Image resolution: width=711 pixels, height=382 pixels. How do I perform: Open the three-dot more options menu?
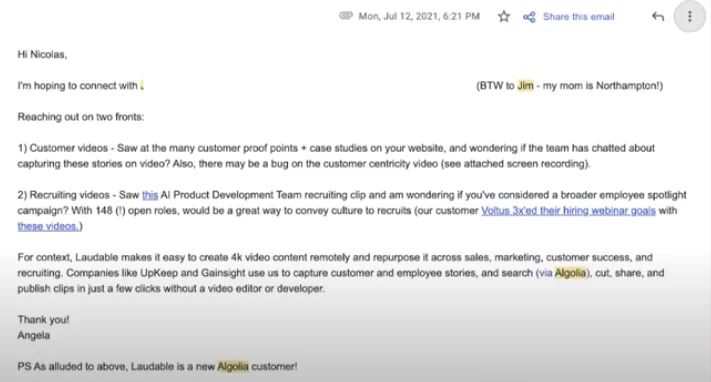690,17
